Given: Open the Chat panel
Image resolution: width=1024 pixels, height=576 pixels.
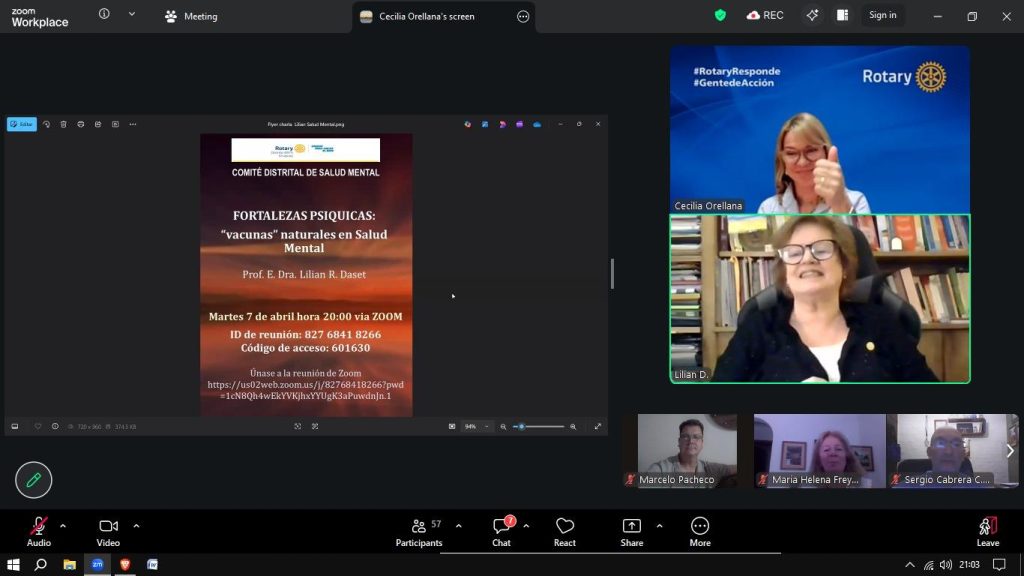Looking at the screenshot, I should pos(501,531).
